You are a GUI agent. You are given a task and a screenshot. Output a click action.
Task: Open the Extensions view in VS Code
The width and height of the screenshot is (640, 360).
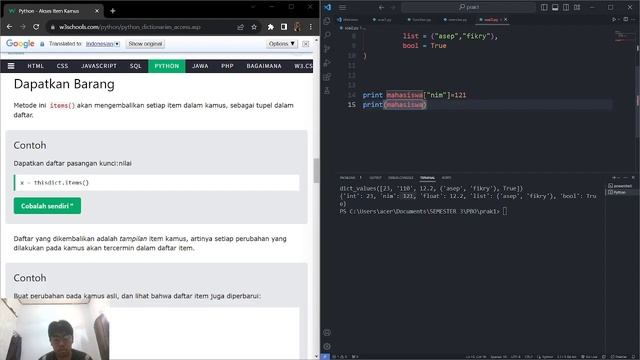click(327, 77)
